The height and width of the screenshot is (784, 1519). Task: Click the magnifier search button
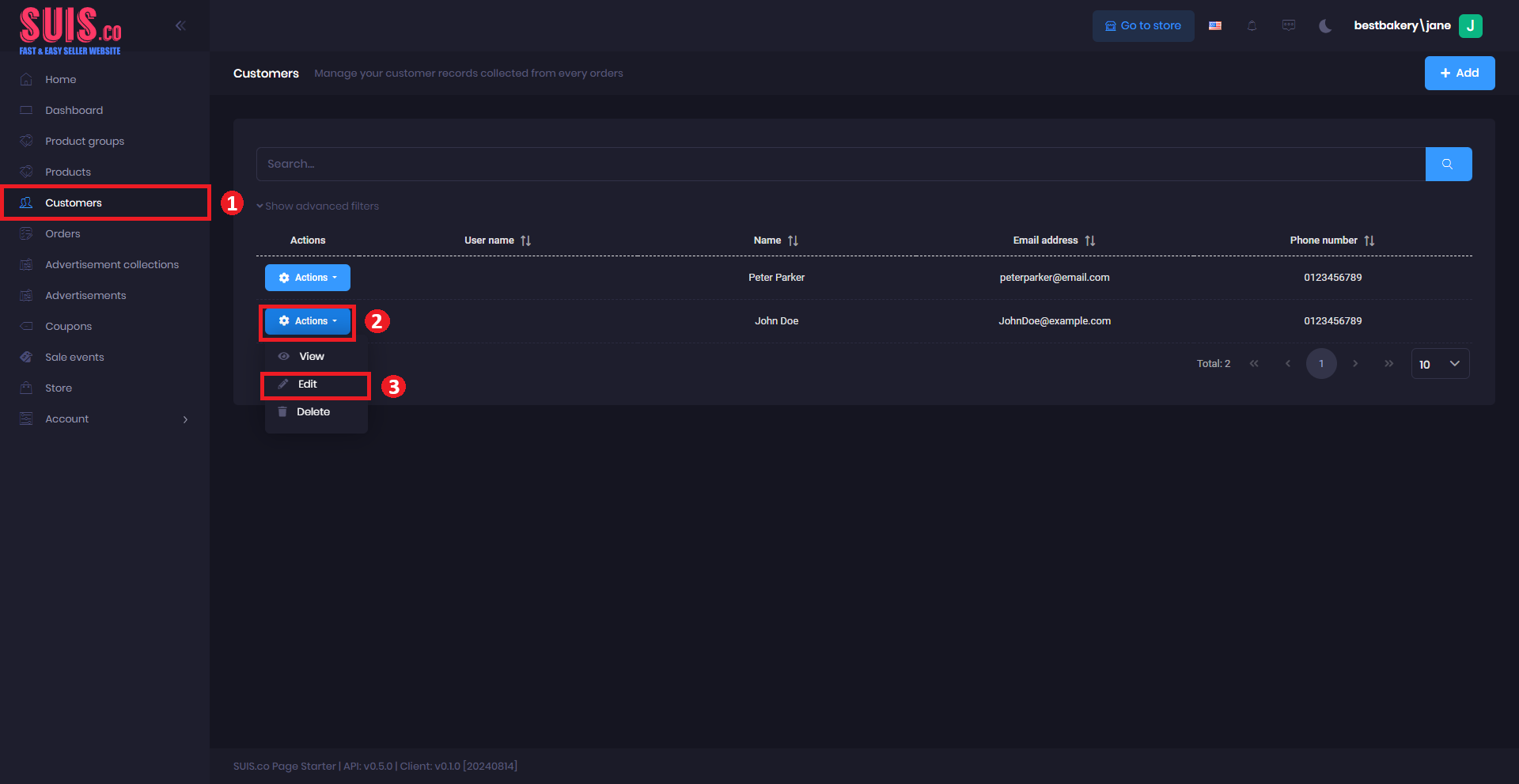(1448, 164)
